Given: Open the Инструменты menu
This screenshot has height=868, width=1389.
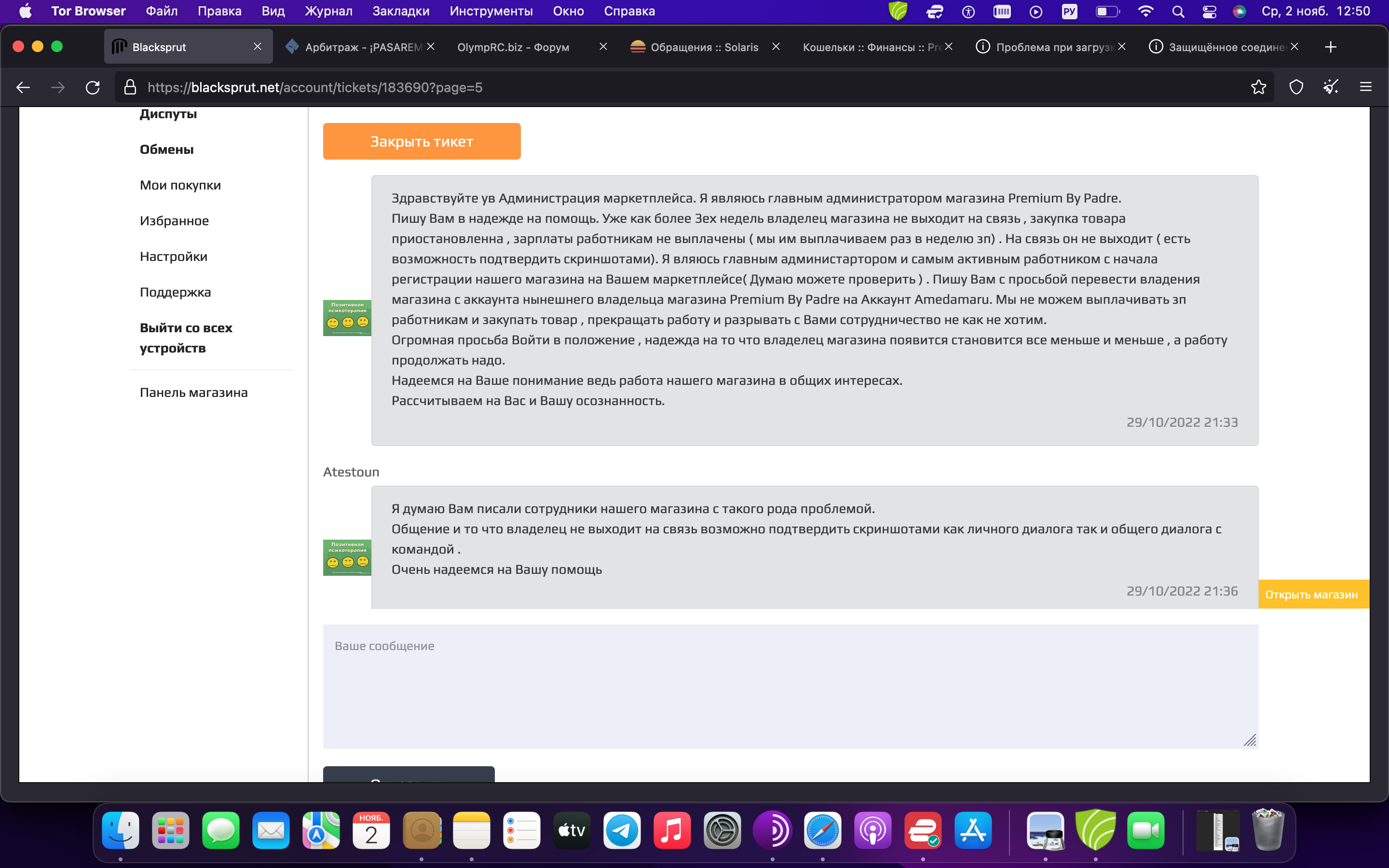Looking at the screenshot, I should [x=491, y=12].
